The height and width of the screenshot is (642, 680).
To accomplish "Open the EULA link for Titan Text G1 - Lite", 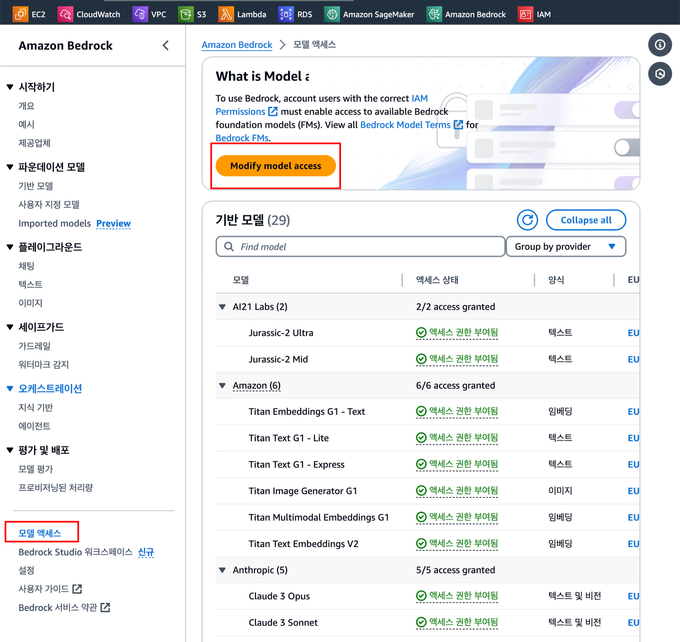I will coord(633,438).
